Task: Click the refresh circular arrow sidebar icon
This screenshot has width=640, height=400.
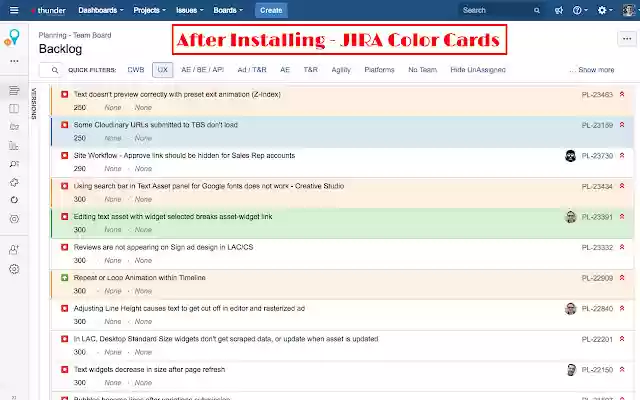Action: click(x=14, y=200)
